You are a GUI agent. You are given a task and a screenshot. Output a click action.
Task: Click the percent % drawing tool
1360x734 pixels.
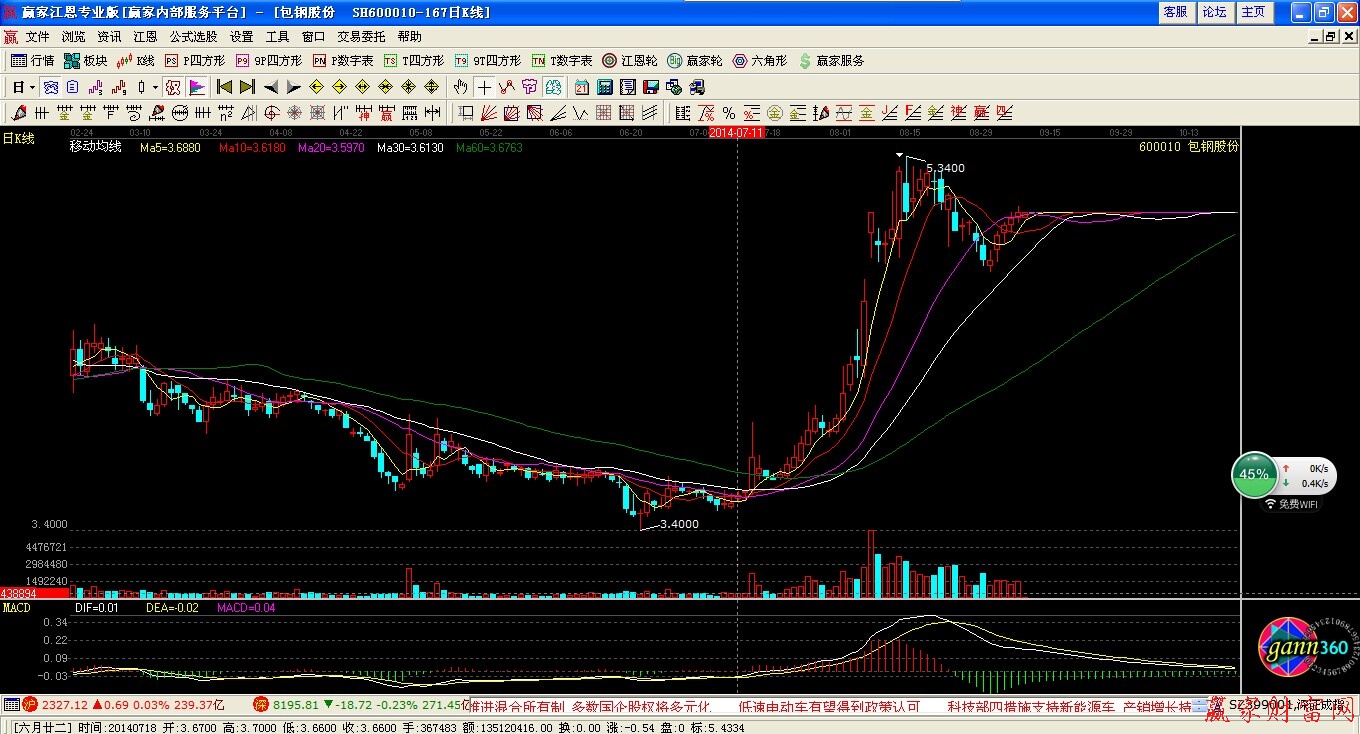729,113
